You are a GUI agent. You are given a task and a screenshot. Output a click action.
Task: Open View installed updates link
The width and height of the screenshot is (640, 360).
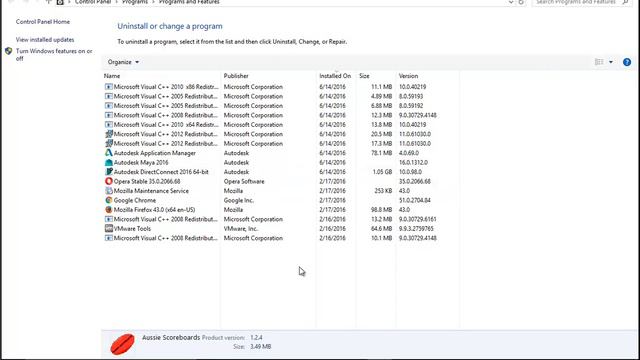click(45, 40)
